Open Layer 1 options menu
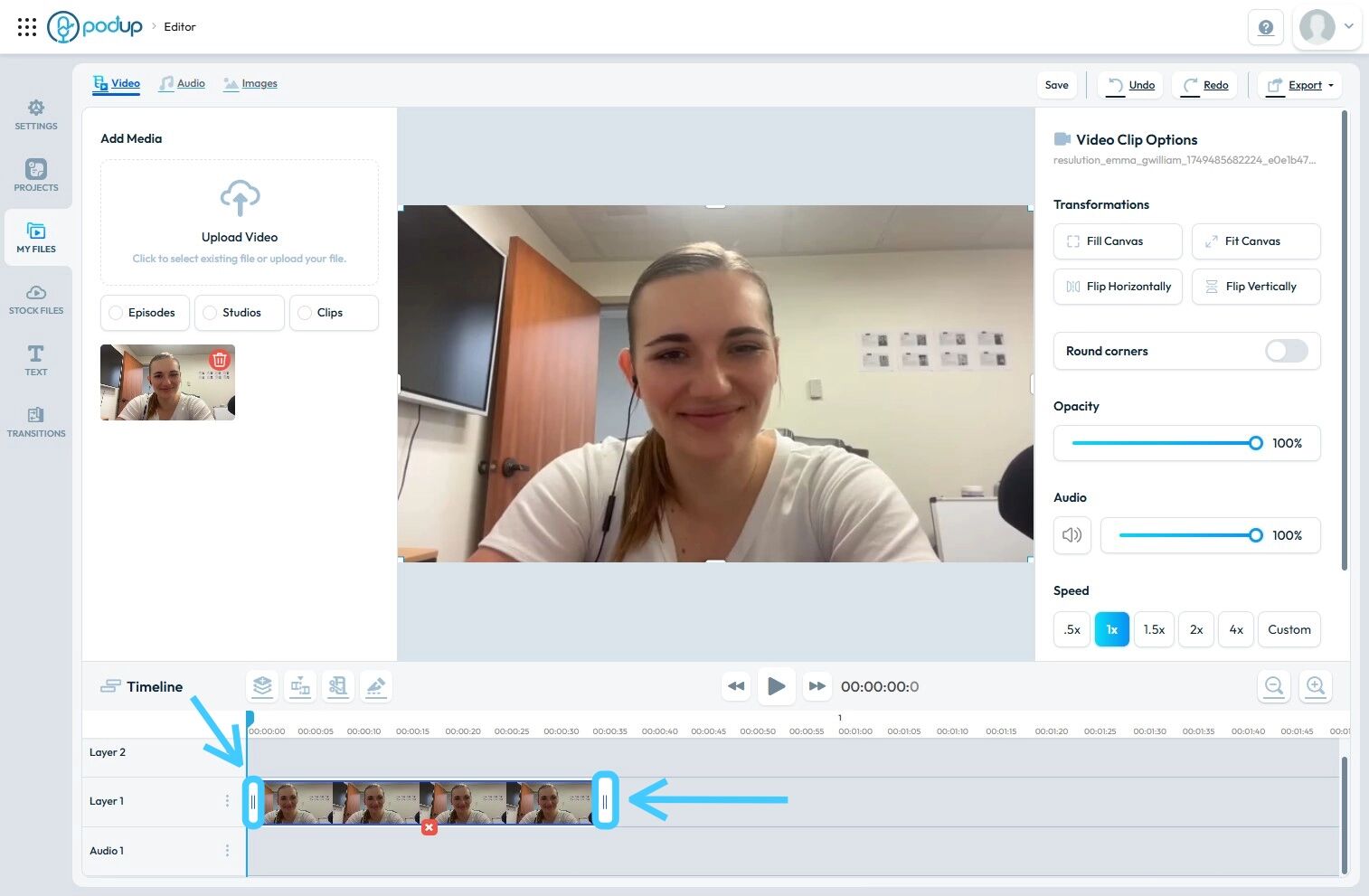Viewport: 1369px width, 896px height. click(x=227, y=801)
